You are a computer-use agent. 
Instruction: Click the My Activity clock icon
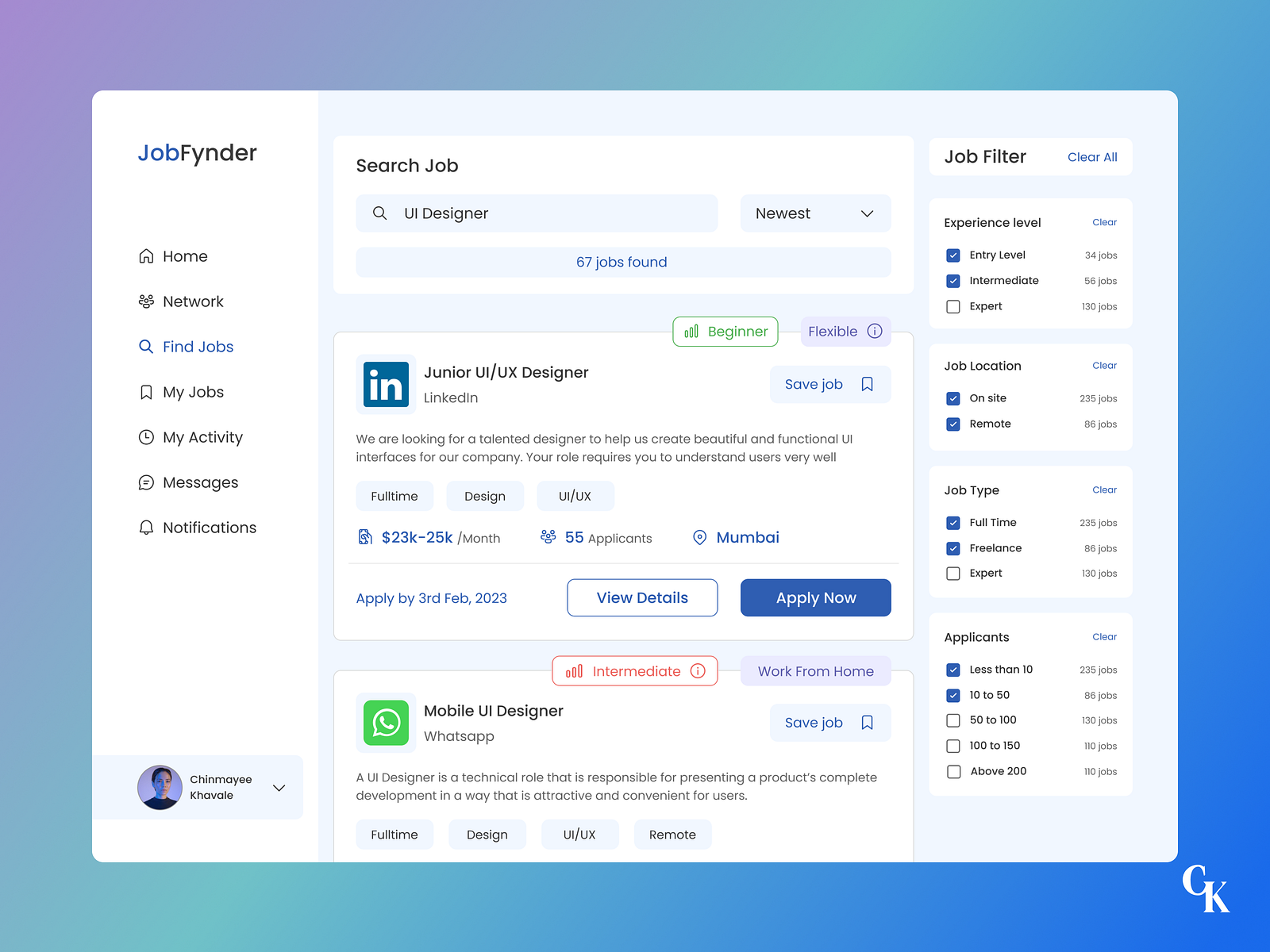146,437
